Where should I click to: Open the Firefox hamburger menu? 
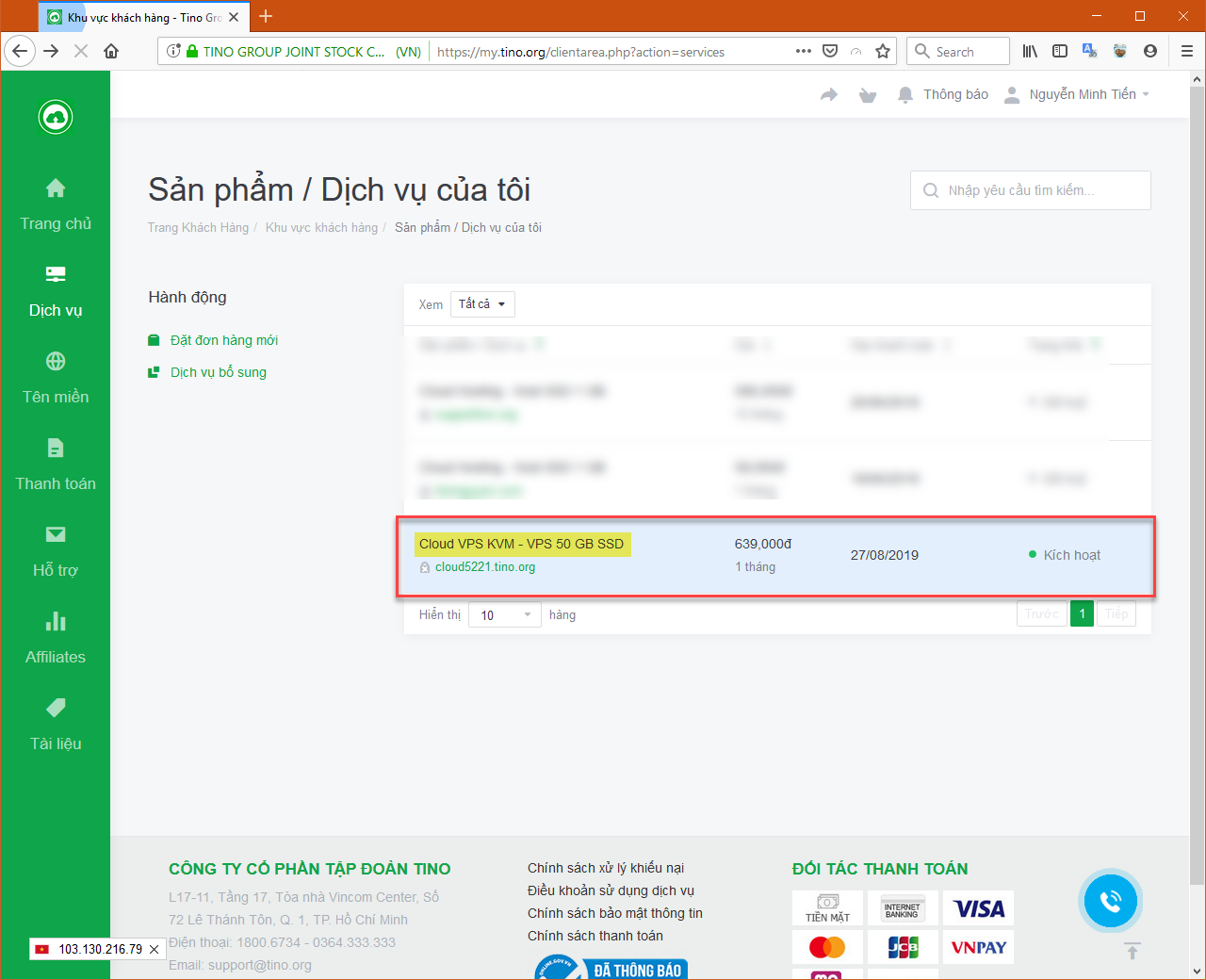(x=1187, y=51)
